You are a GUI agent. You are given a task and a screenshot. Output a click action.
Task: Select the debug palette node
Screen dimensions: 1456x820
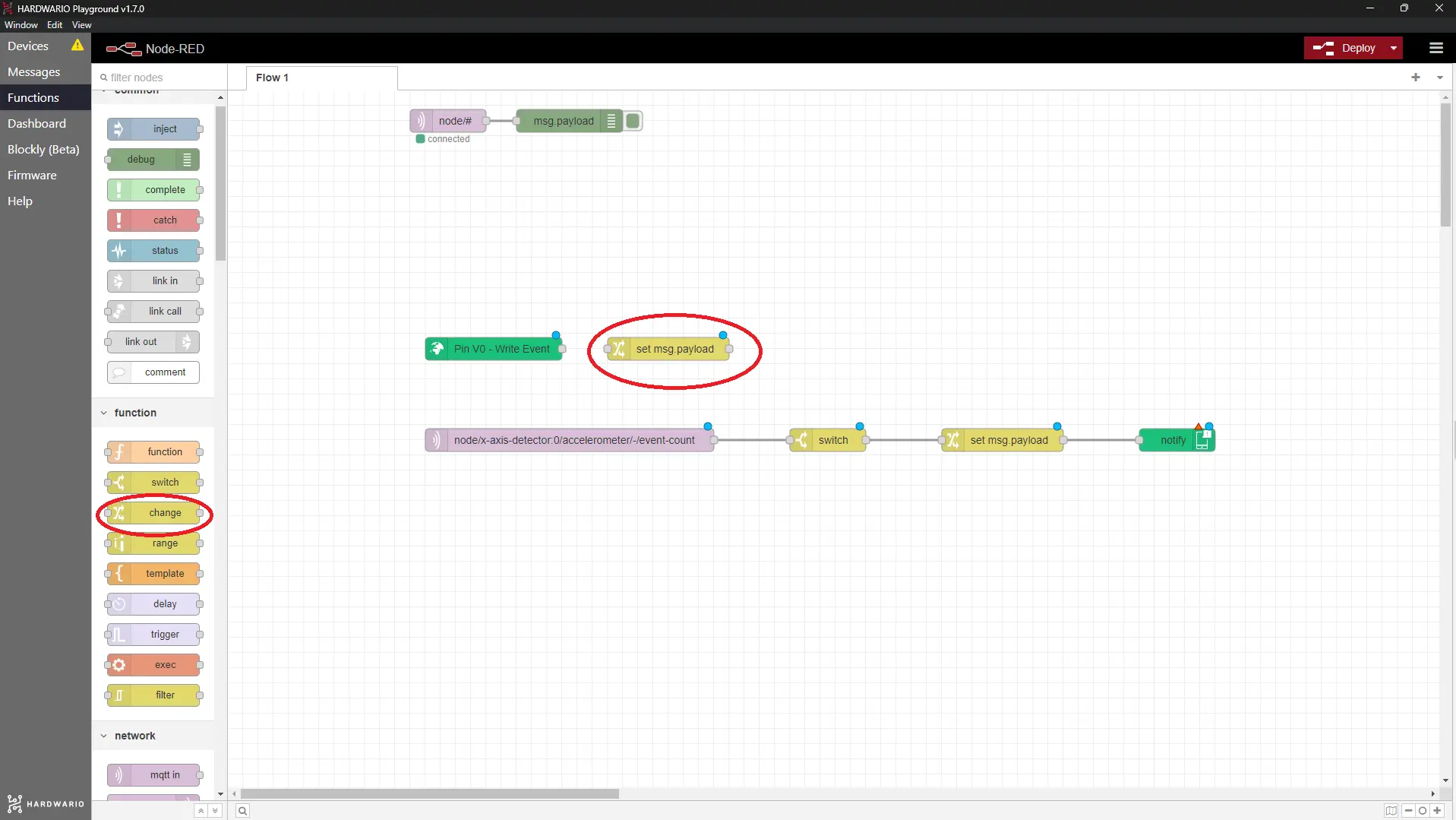click(153, 160)
